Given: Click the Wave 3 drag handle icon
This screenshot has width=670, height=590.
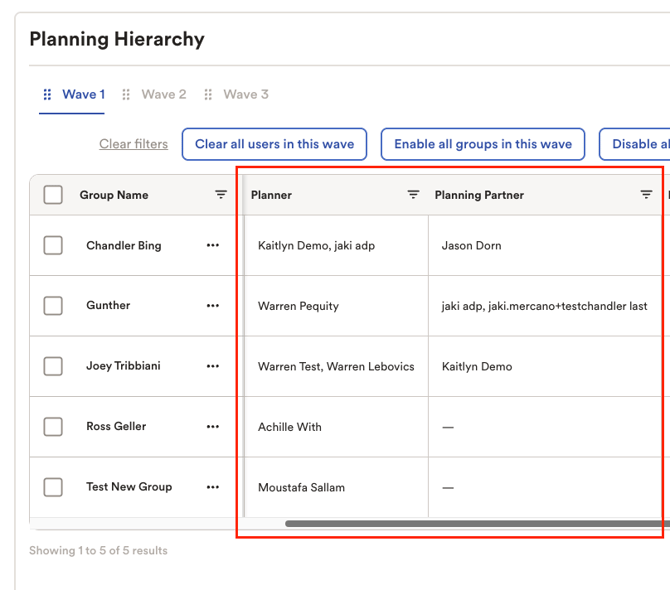Looking at the screenshot, I should pyautogui.click(x=208, y=94).
